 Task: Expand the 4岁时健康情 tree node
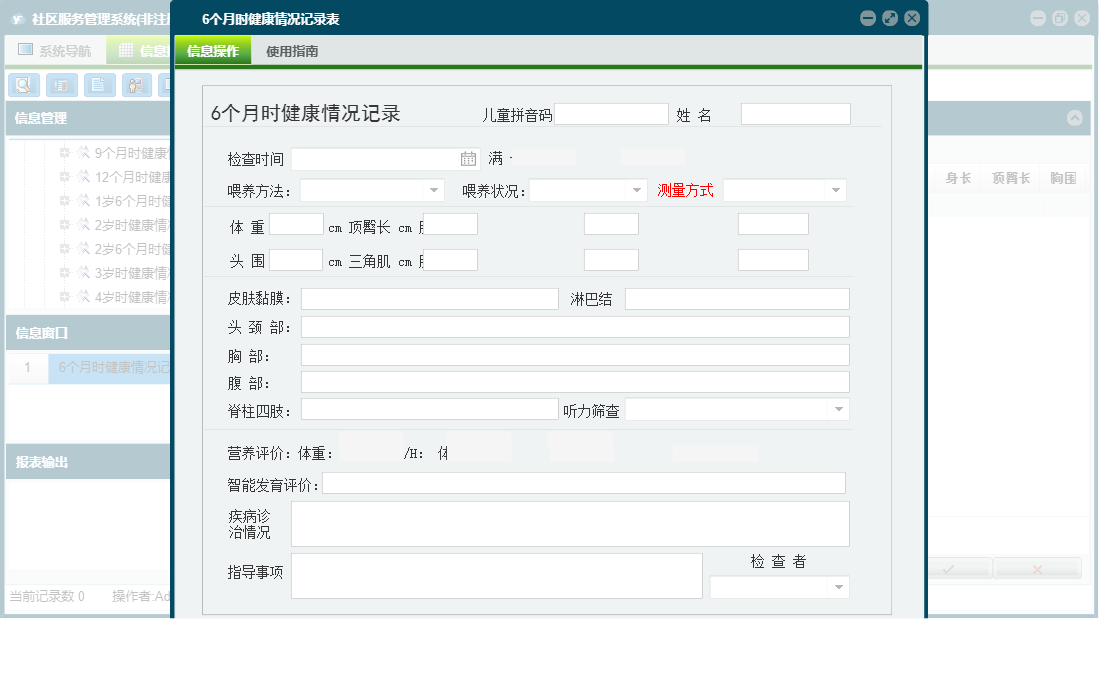(64, 297)
